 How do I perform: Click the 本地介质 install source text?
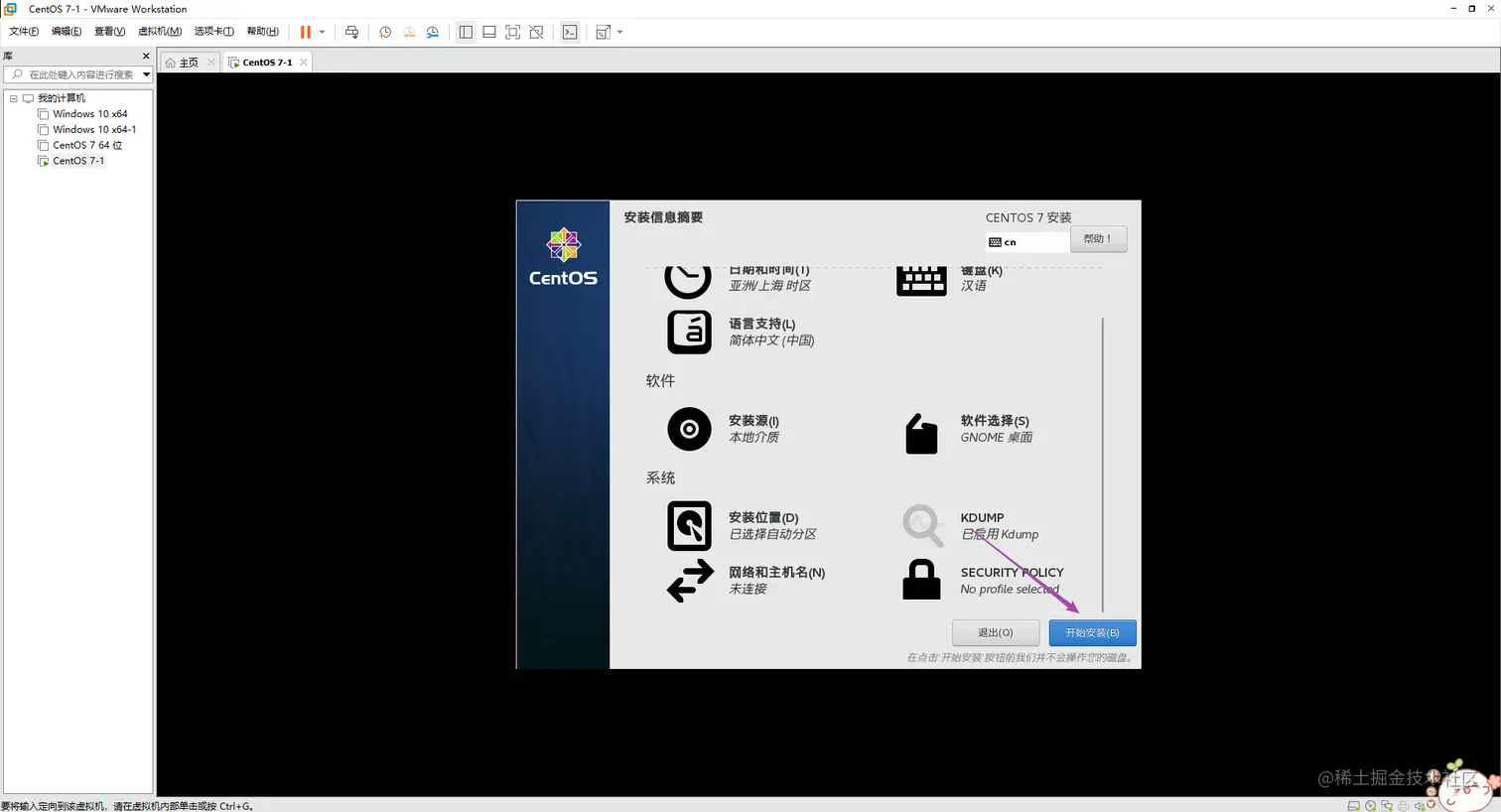753,438
